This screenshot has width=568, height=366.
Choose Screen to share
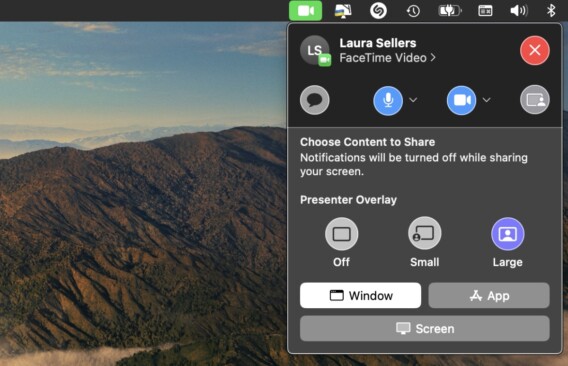(x=425, y=328)
